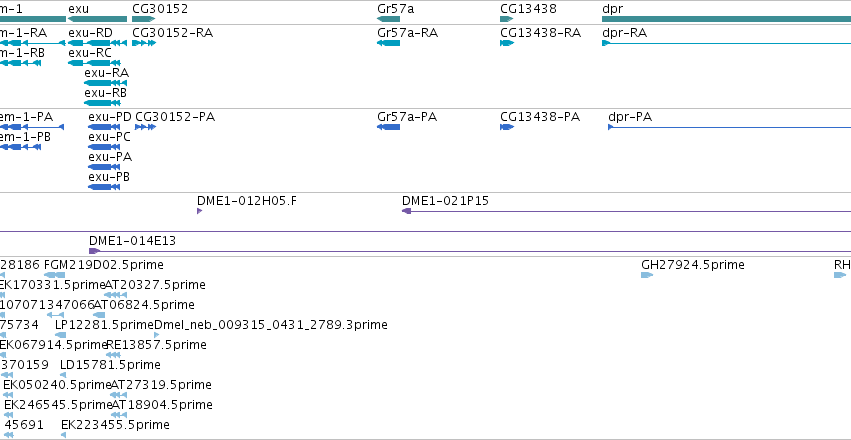Image resolution: width=851 pixels, height=440 pixels.
Task: Select the LP12281.5prime EST label
Action: (x=105, y=325)
